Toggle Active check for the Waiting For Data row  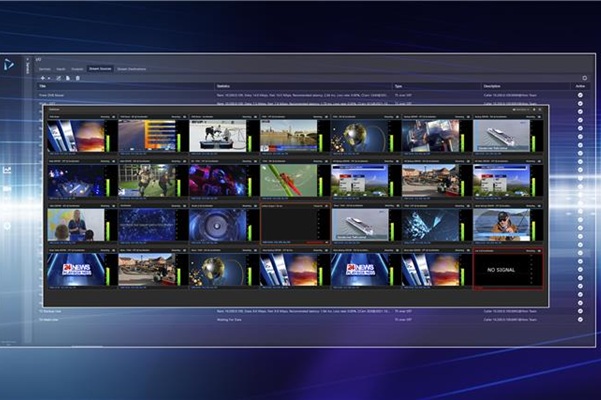point(580,319)
